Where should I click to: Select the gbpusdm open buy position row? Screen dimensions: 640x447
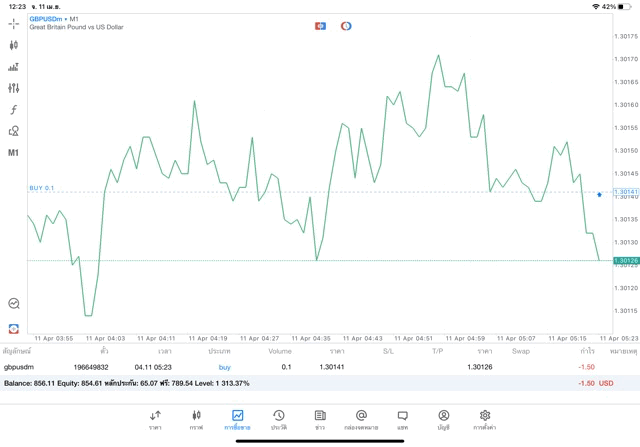(x=320, y=367)
